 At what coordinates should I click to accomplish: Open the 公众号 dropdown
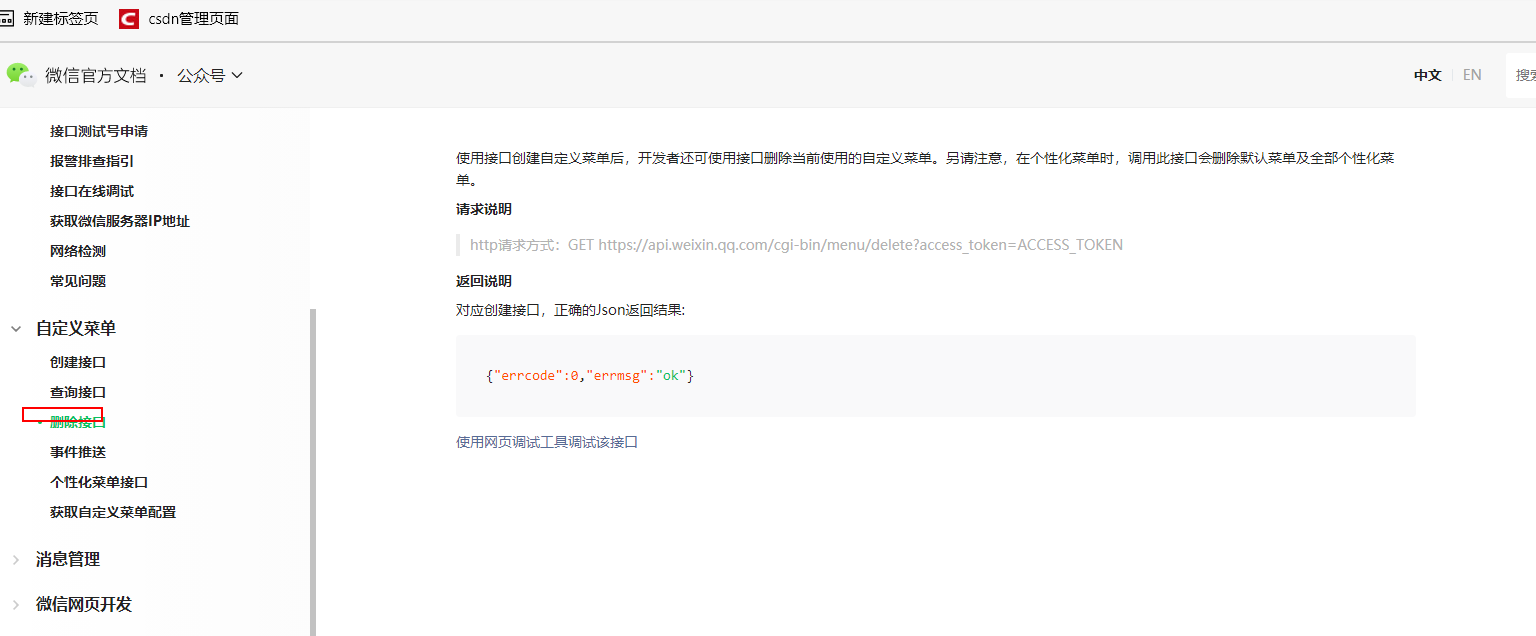210,75
